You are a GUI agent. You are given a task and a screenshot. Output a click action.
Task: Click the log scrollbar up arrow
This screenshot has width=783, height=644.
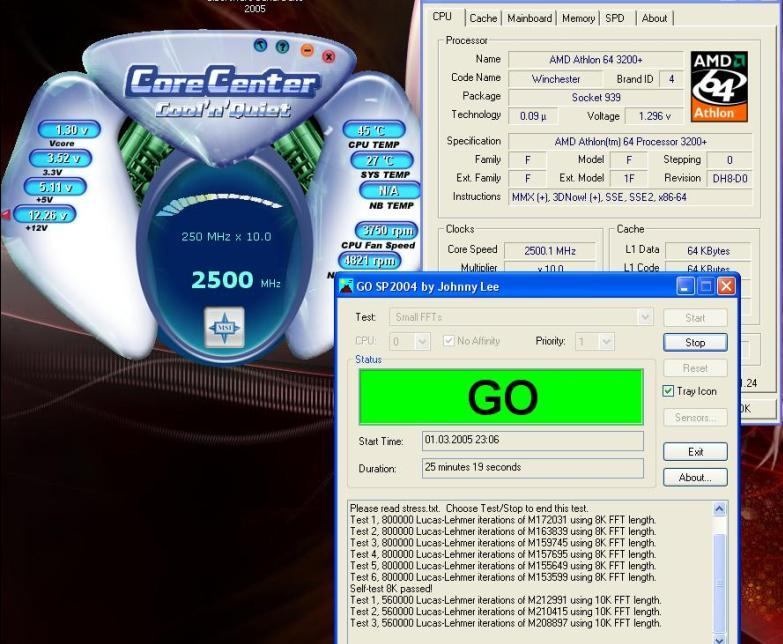(719, 509)
